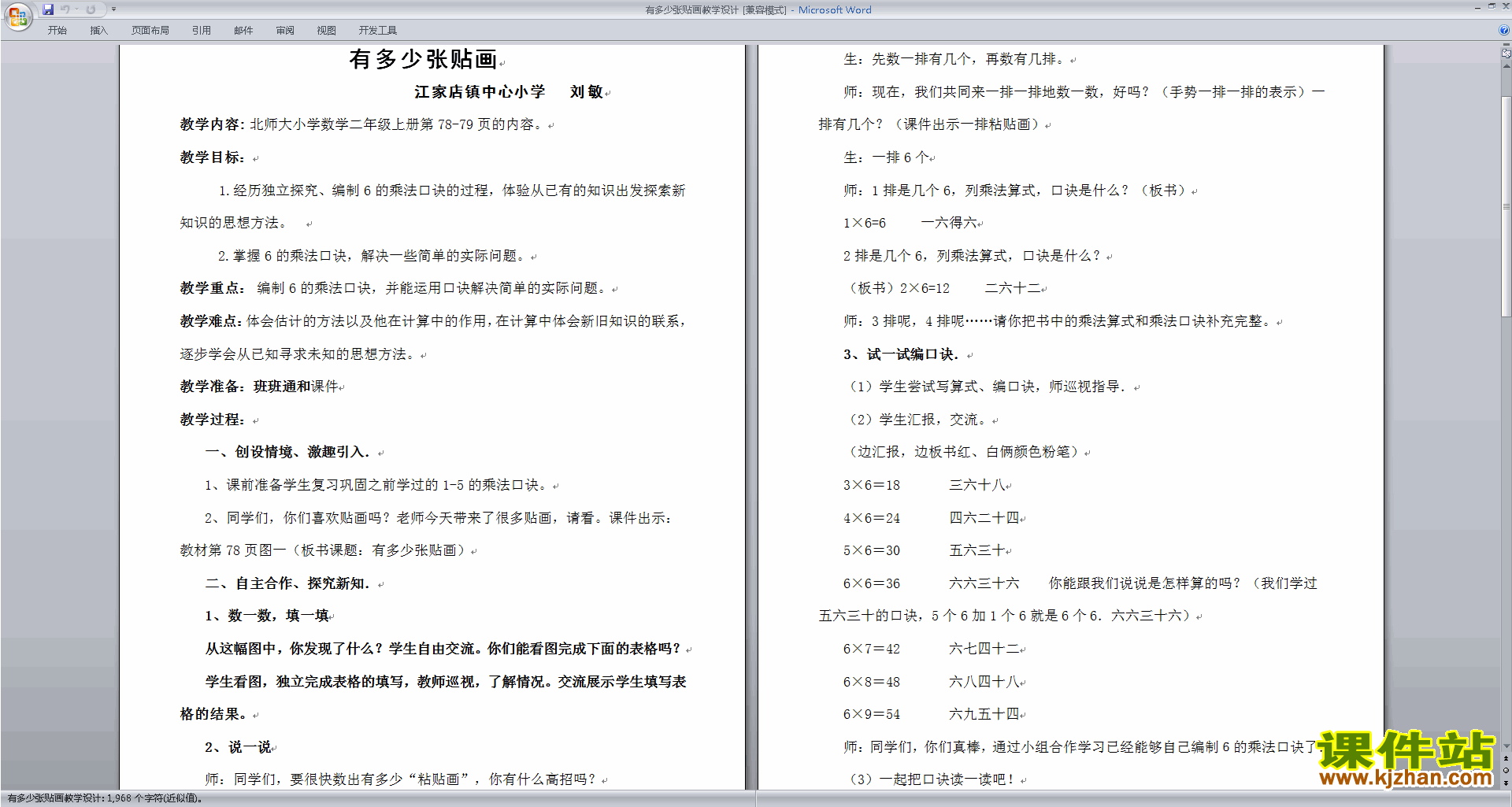Click the line 3×6=18 三六十八
Image resolution: width=1512 pixels, height=807 pixels.
pyautogui.click(x=925, y=485)
